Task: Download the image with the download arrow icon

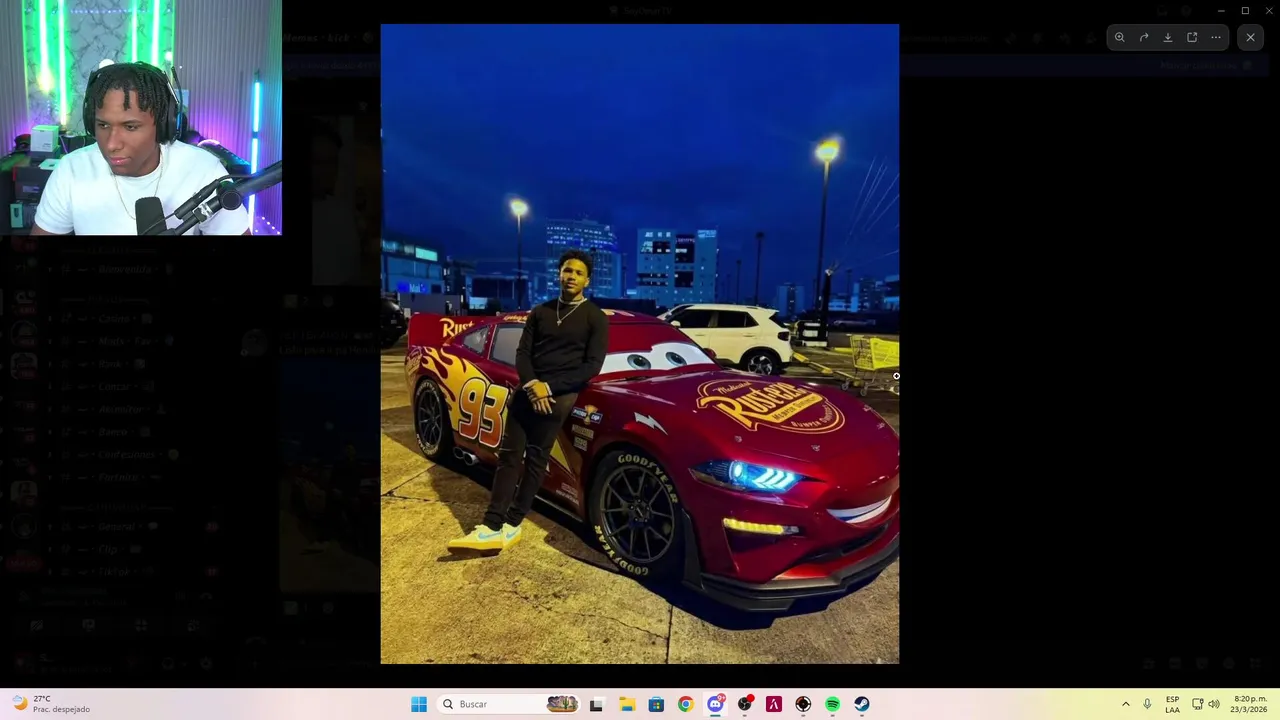Action: pyautogui.click(x=1168, y=38)
